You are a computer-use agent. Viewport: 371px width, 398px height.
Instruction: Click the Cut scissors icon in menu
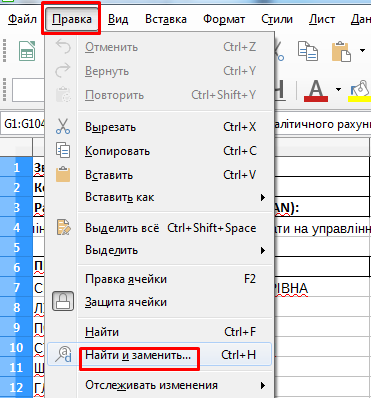coord(63,127)
